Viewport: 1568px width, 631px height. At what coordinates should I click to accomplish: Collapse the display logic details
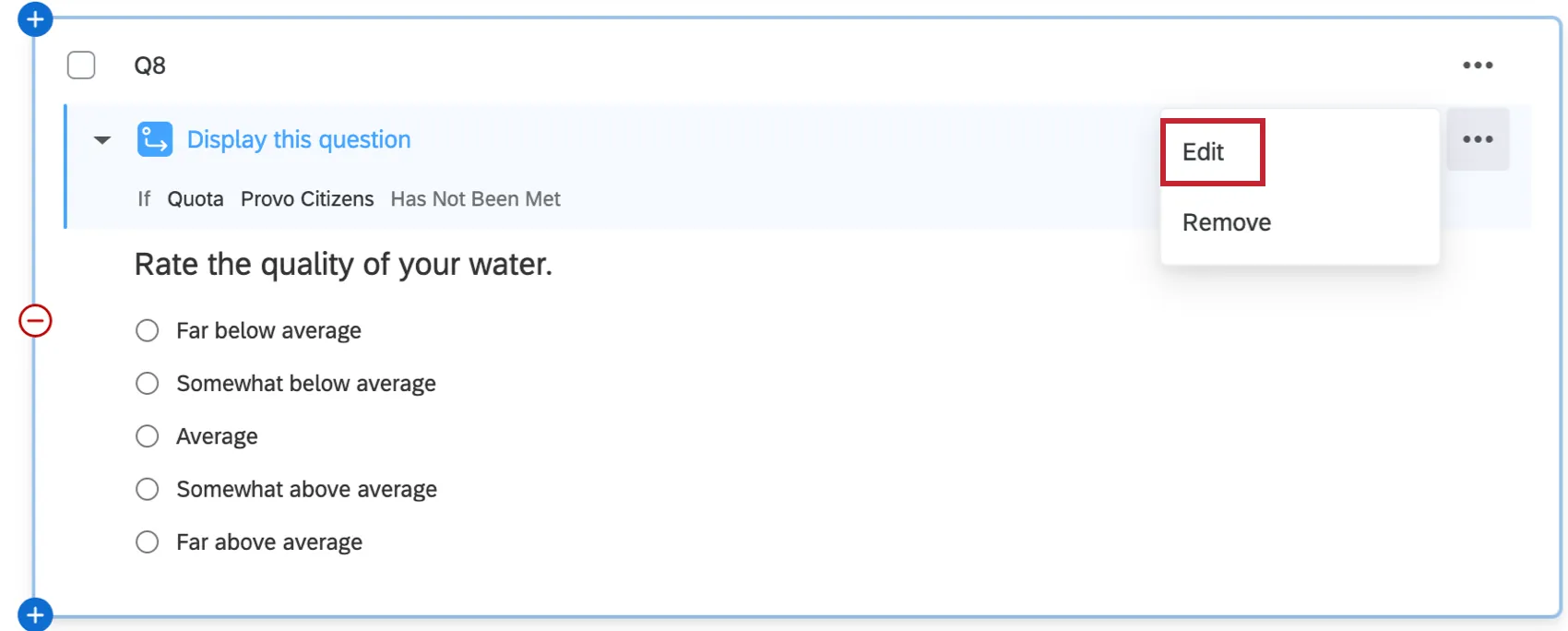101,138
